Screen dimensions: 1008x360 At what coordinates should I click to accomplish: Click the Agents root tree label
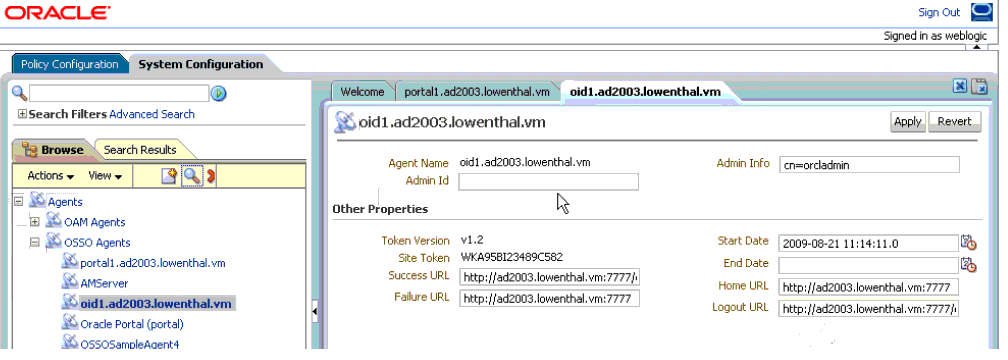65,201
